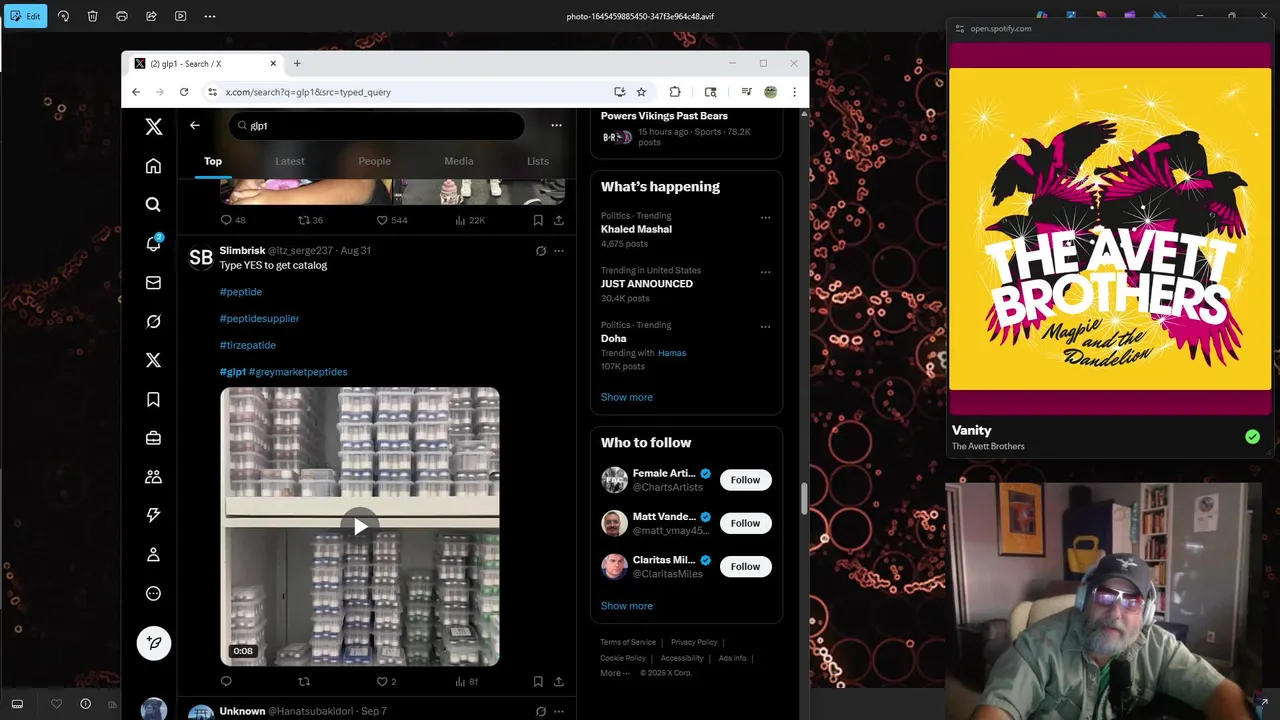The image size is (1280, 720).
Task: Open the Chrome profile avatar
Action: (x=770, y=92)
